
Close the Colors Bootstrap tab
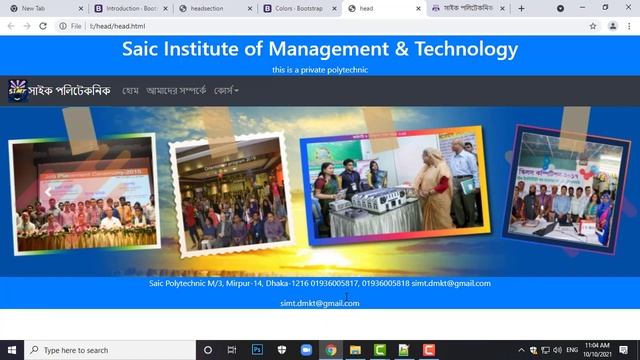tap(334, 8)
